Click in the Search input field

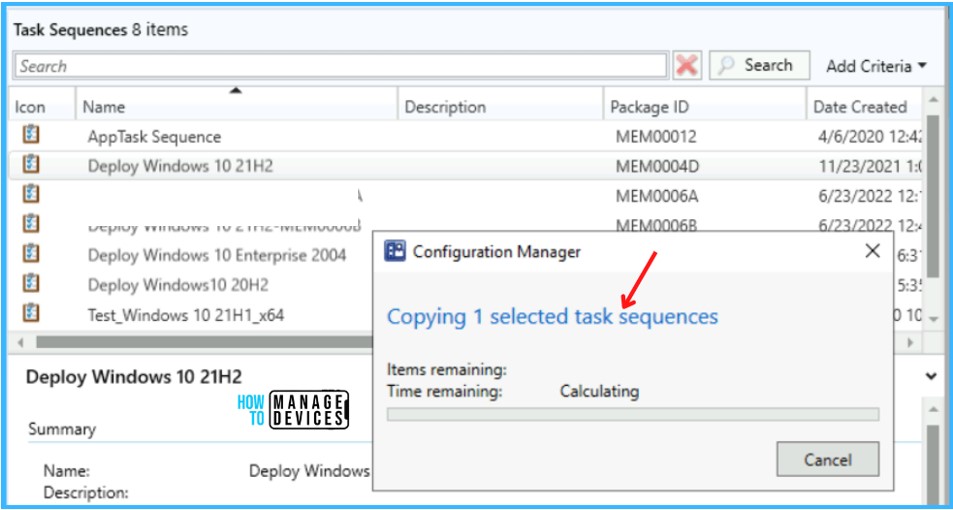340,66
